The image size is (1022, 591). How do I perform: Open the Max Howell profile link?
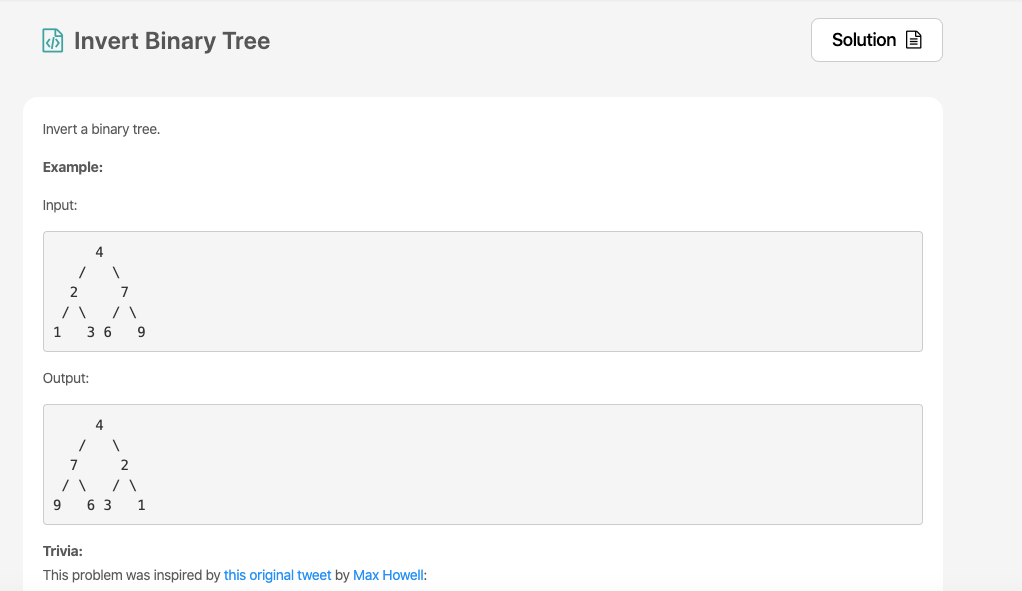(388, 575)
